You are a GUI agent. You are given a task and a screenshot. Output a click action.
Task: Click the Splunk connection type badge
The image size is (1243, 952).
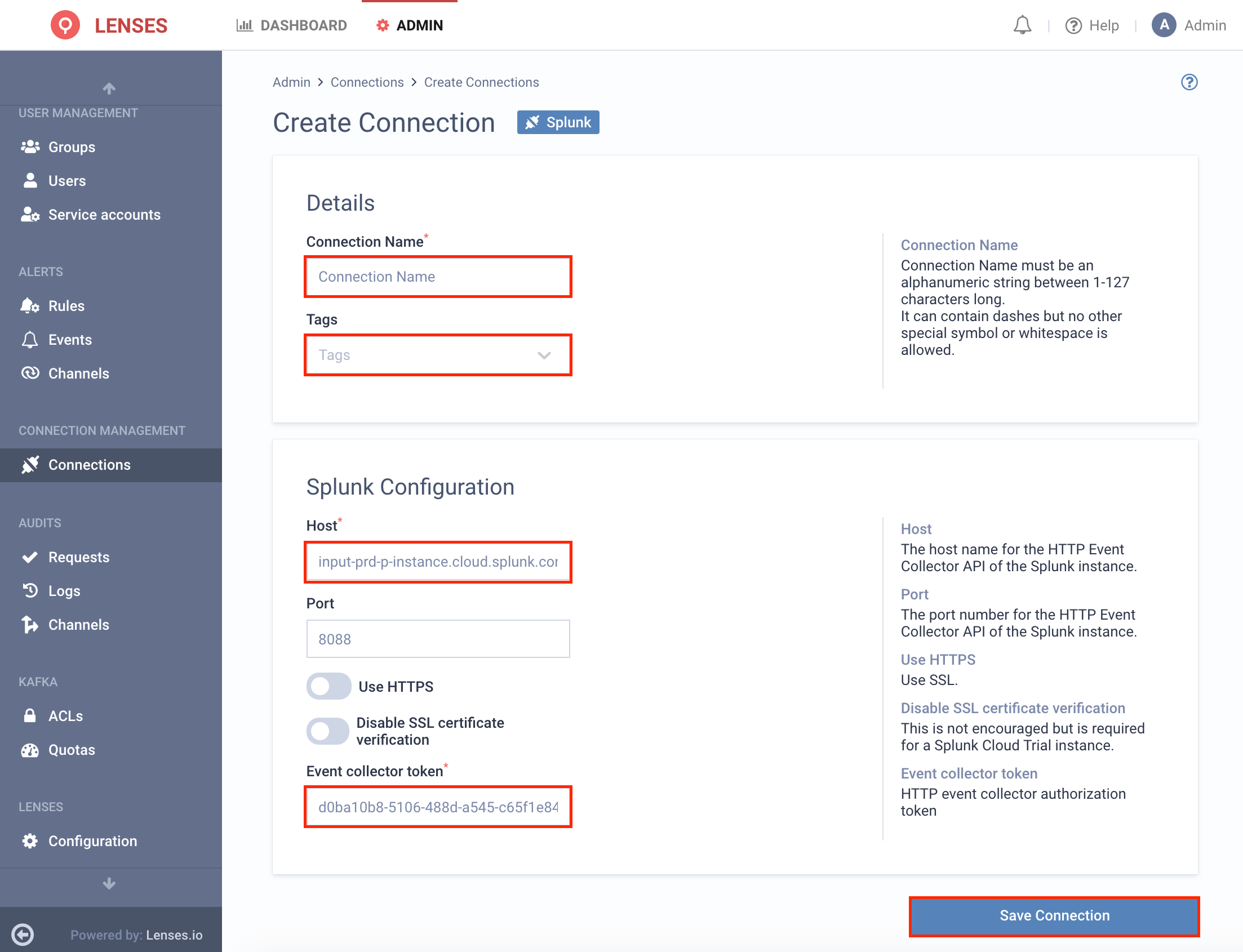coord(558,122)
